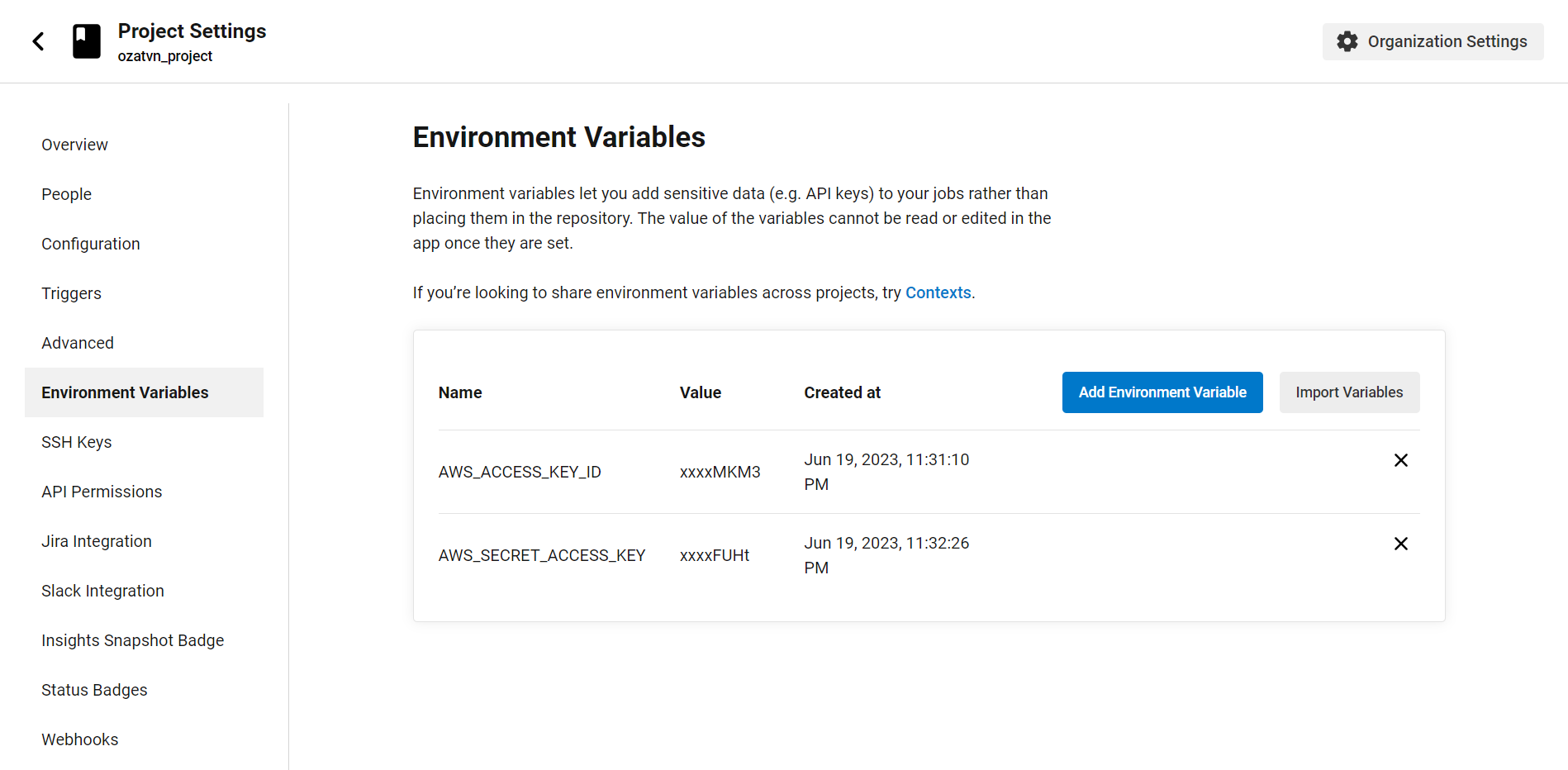
Task: Select Triggers in the sidebar
Action: [71, 293]
